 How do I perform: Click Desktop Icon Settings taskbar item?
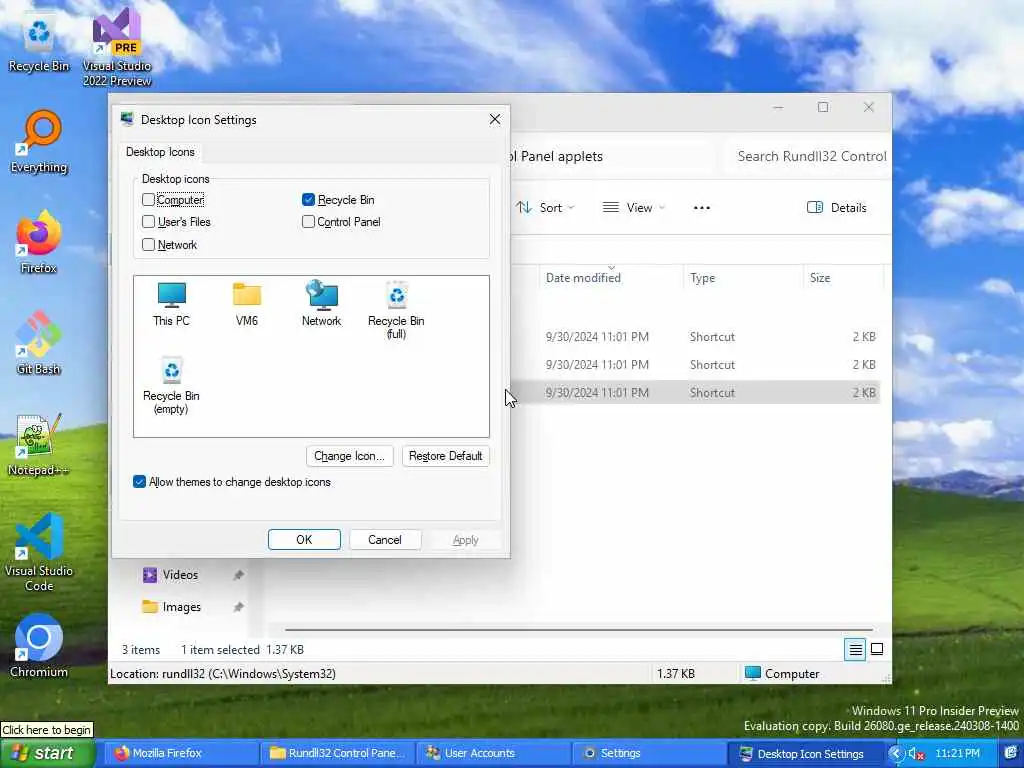click(805, 753)
